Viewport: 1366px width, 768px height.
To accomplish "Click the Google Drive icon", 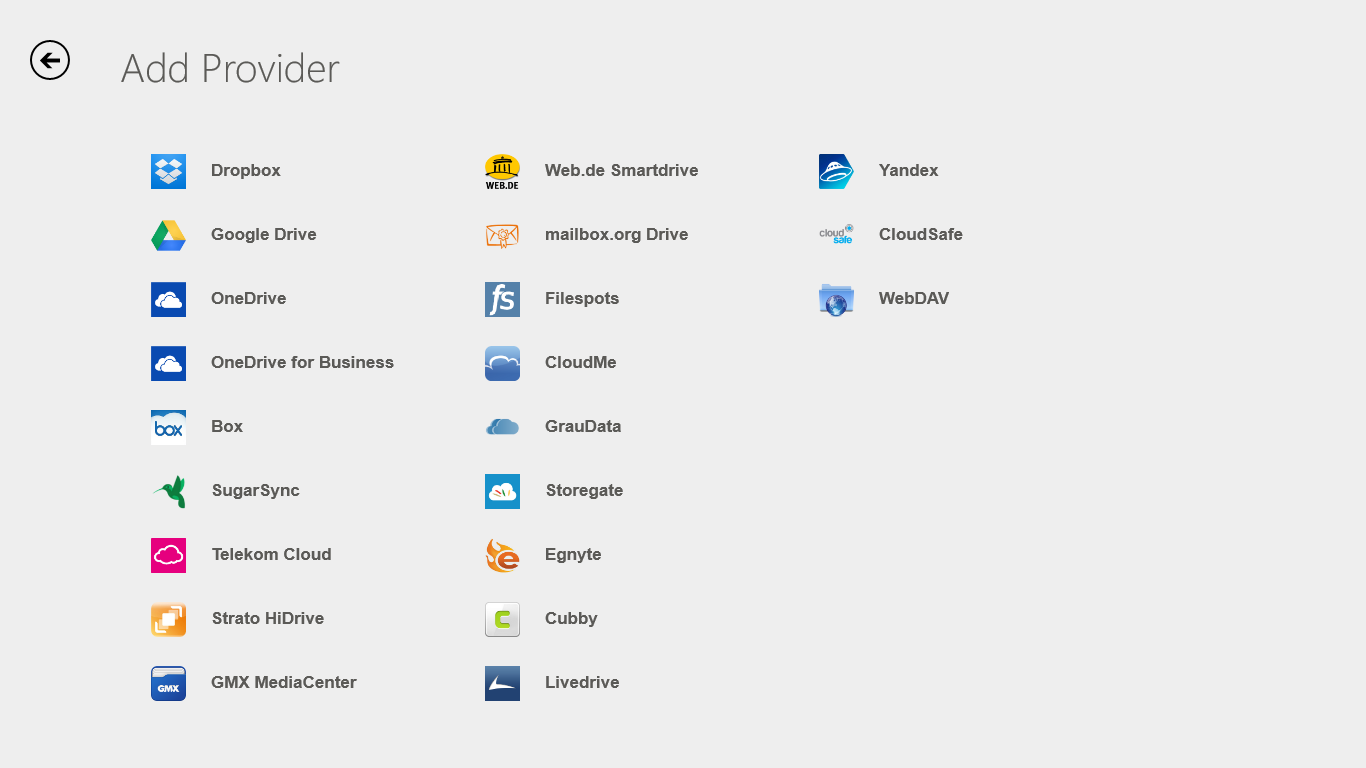I will coord(168,235).
